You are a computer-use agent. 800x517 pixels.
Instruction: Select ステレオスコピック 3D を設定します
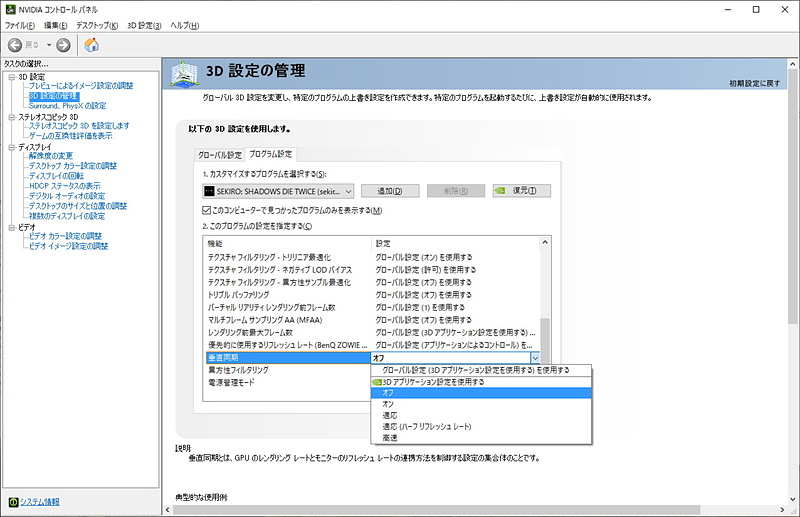(79, 126)
